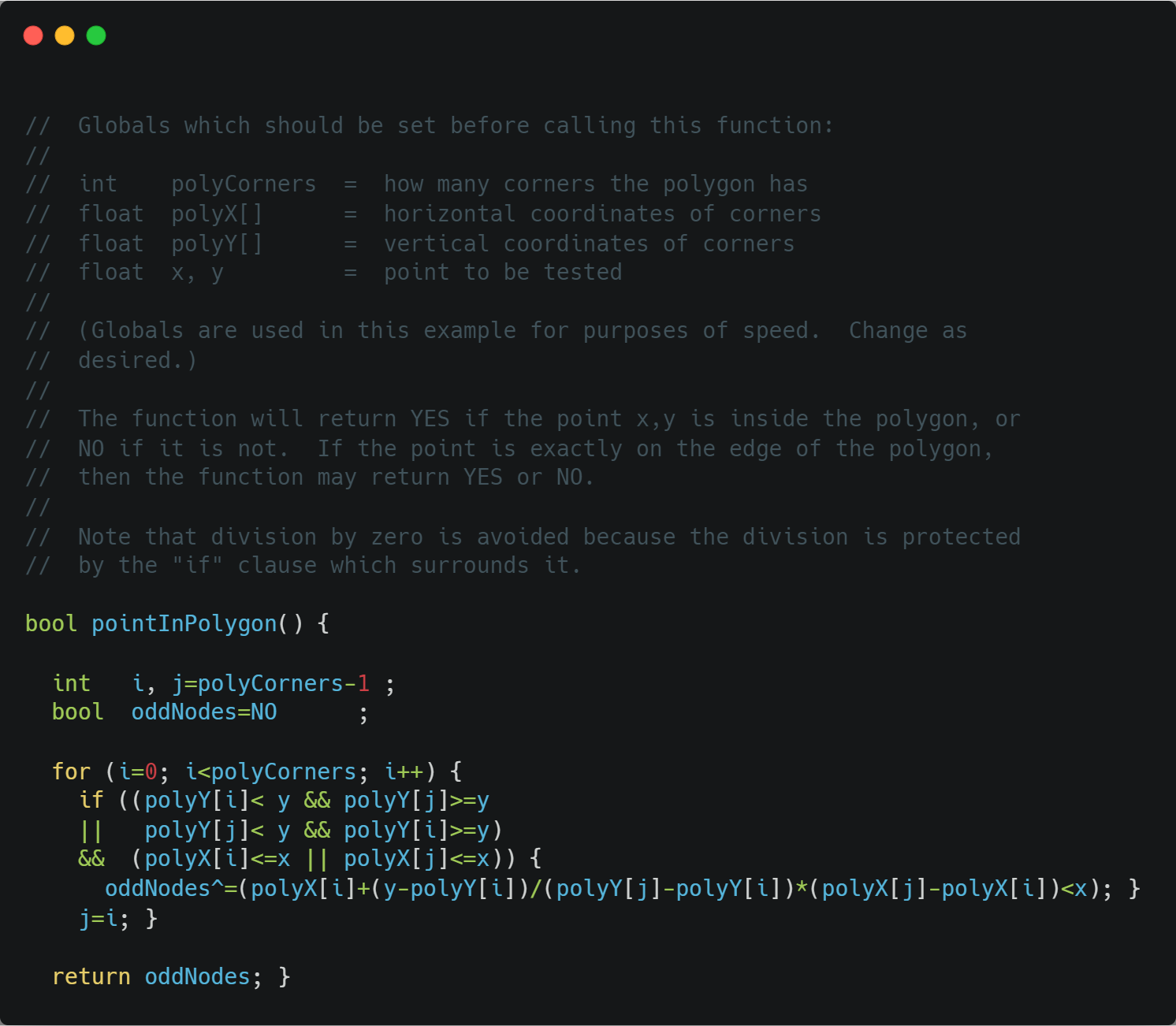Click the pointInPolygon function name
The width and height of the screenshot is (1176, 1026).
tap(184, 624)
